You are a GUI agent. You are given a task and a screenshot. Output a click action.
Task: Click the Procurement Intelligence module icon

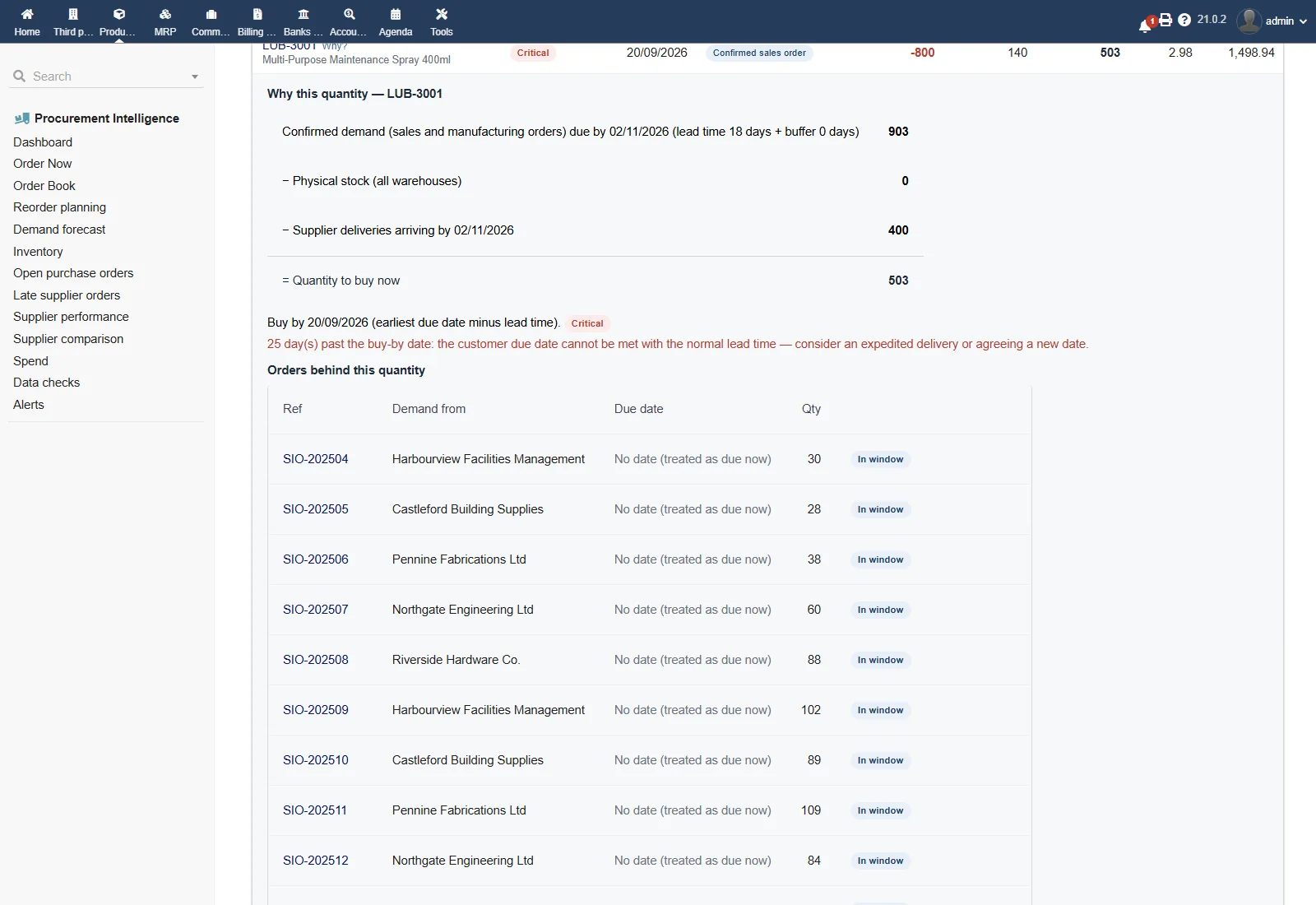click(22, 118)
